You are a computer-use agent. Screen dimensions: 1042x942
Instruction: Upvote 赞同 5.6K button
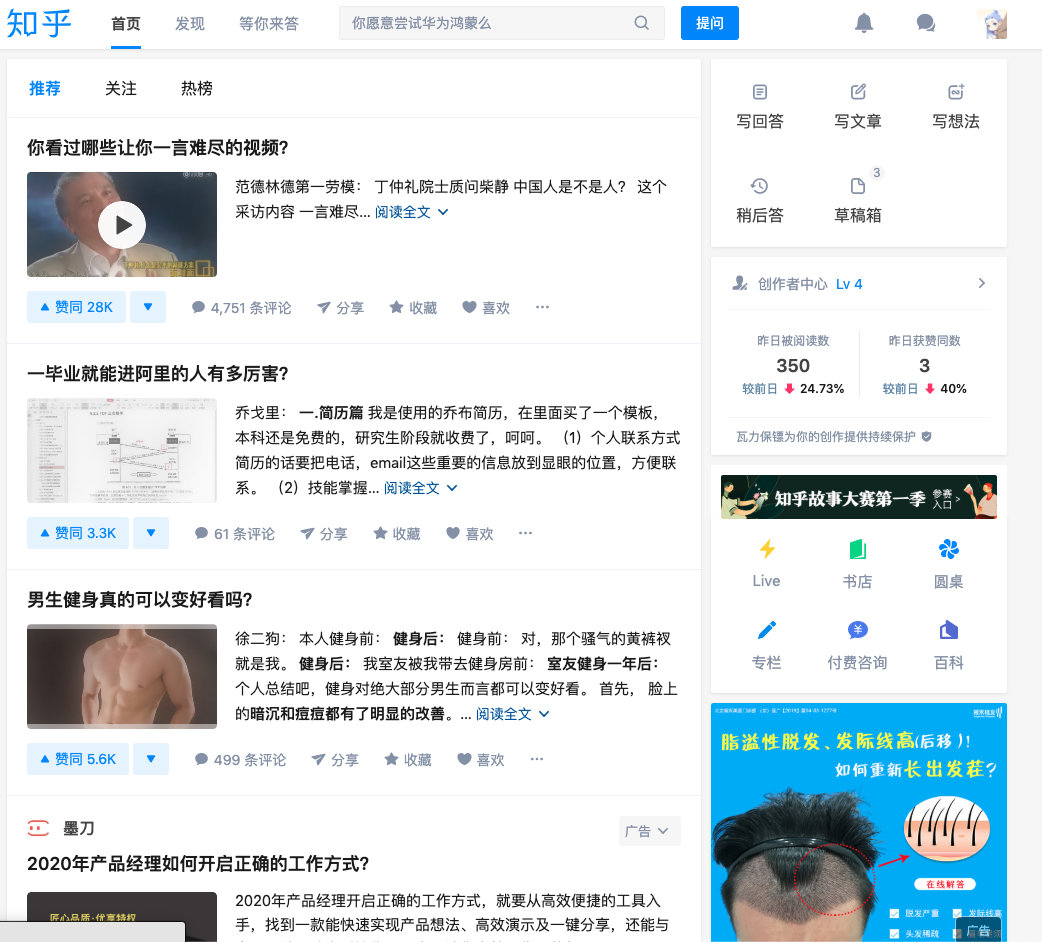(x=78, y=759)
